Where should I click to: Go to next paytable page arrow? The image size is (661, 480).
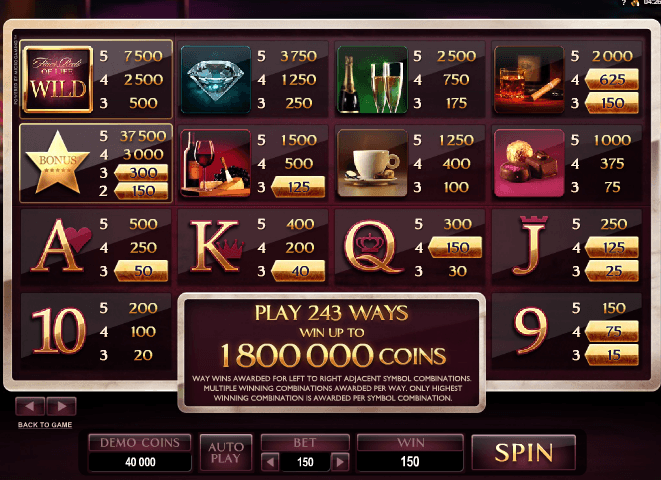(x=62, y=407)
